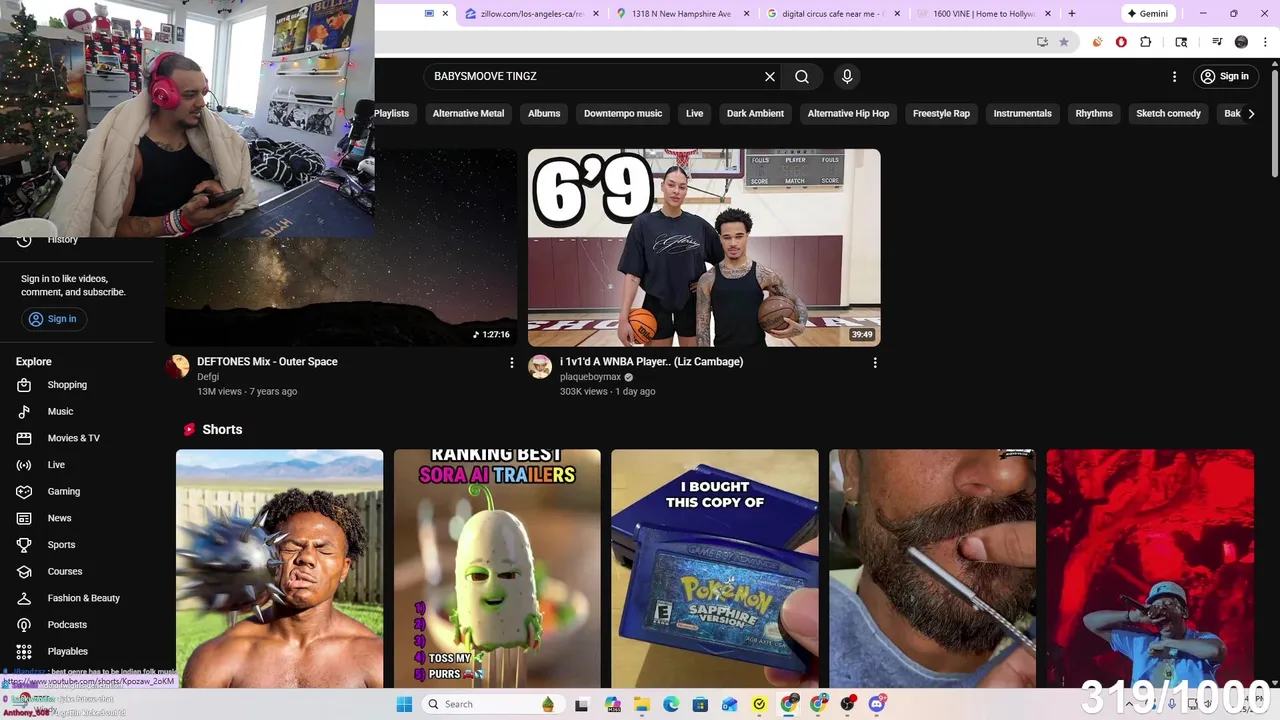The width and height of the screenshot is (1280, 720).
Task: Open the Opera-style red extension icon
Action: tap(1121, 42)
